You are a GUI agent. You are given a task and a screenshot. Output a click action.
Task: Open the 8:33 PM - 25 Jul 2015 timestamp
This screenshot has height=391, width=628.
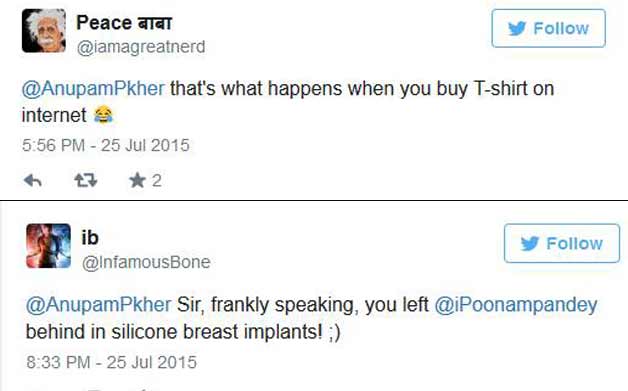tap(111, 362)
